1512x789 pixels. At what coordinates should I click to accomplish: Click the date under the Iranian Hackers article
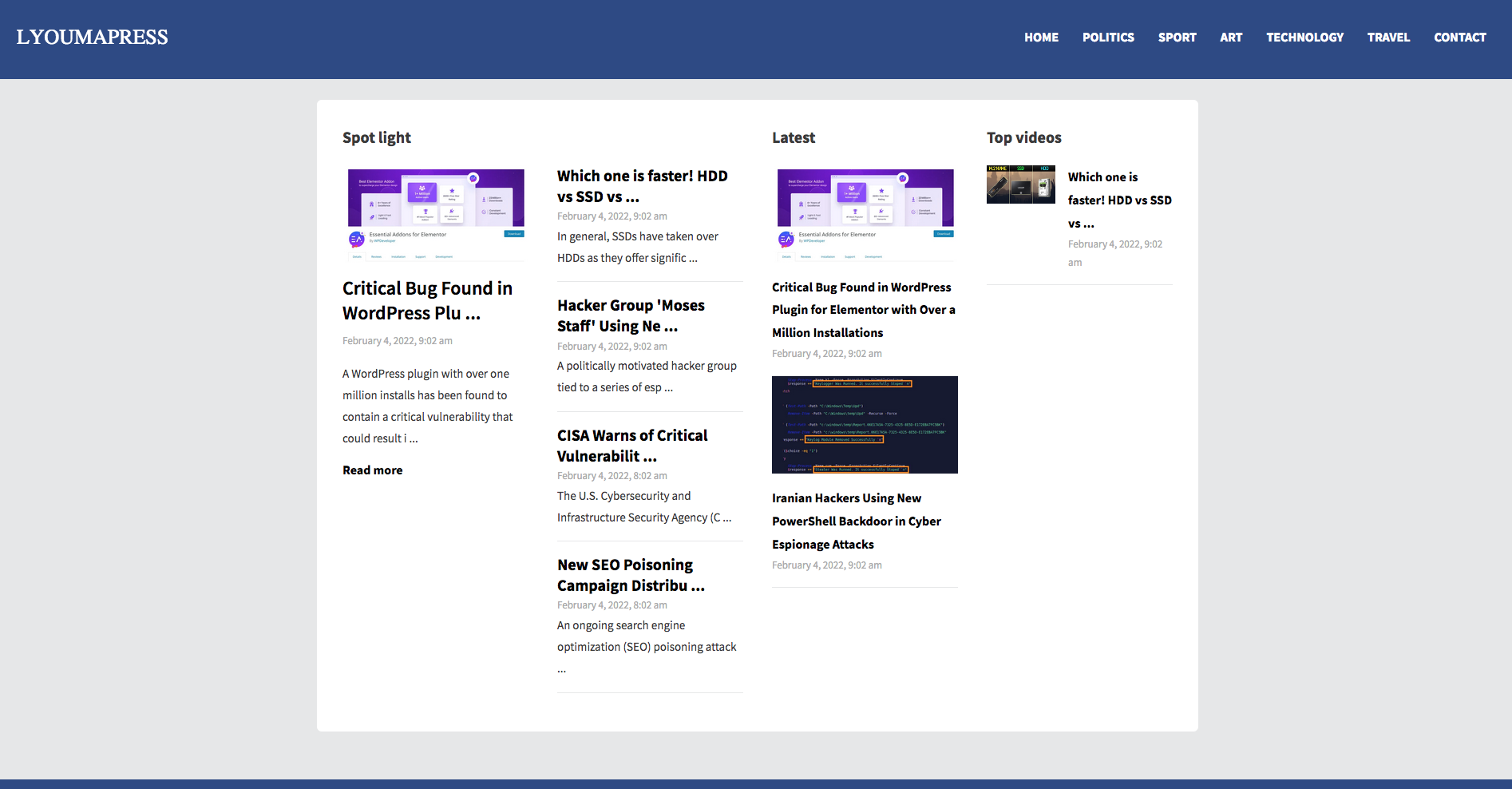[827, 565]
